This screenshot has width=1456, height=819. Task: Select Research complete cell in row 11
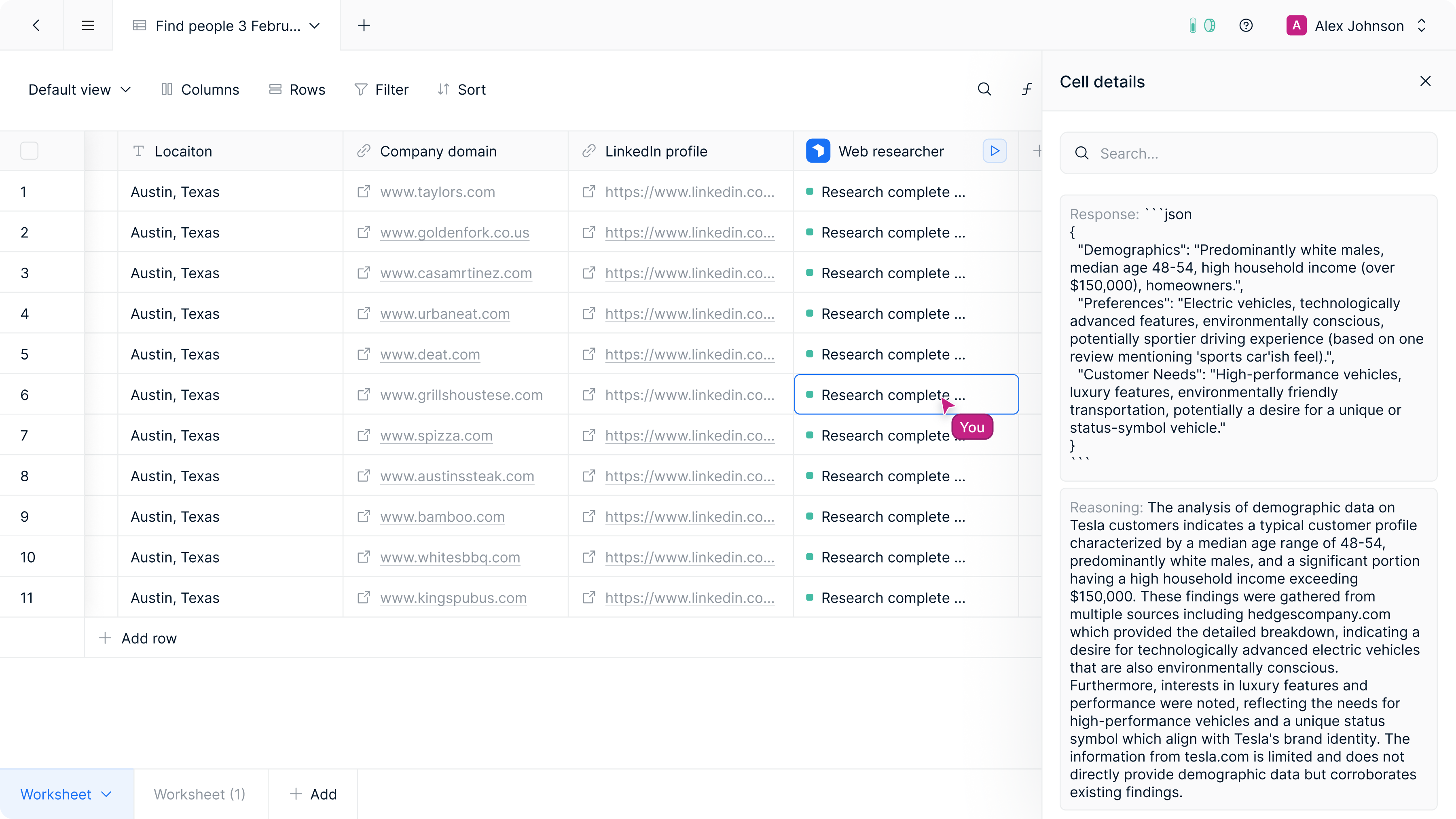[906, 597]
